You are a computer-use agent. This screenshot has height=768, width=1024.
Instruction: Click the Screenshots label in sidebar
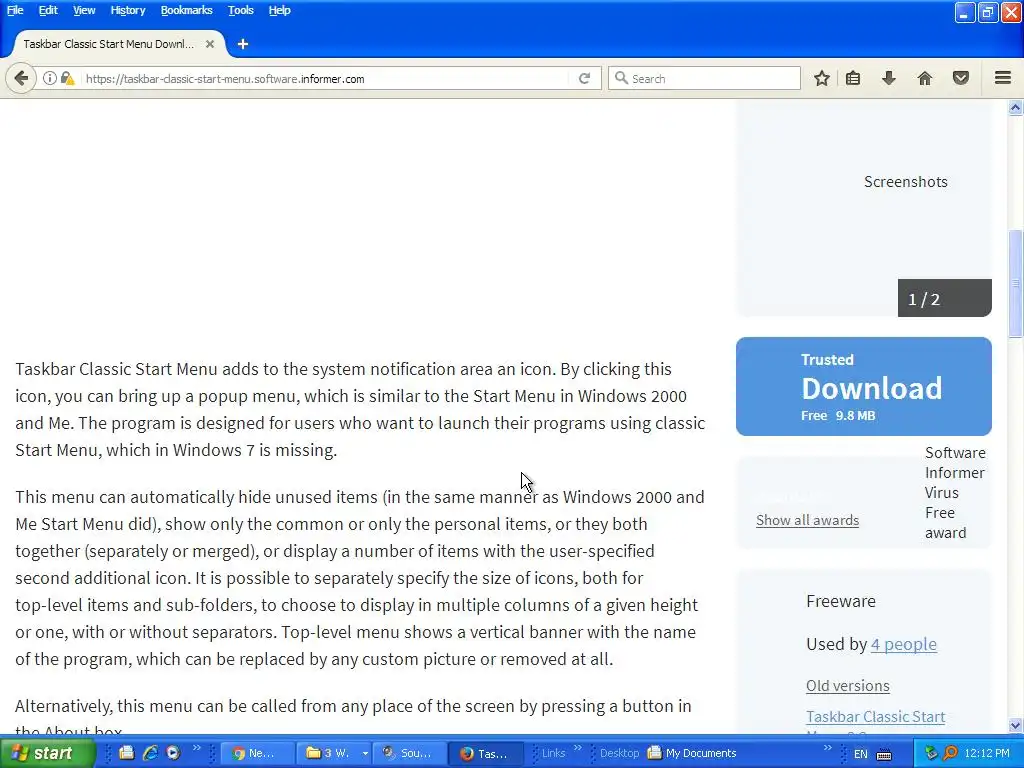(905, 182)
